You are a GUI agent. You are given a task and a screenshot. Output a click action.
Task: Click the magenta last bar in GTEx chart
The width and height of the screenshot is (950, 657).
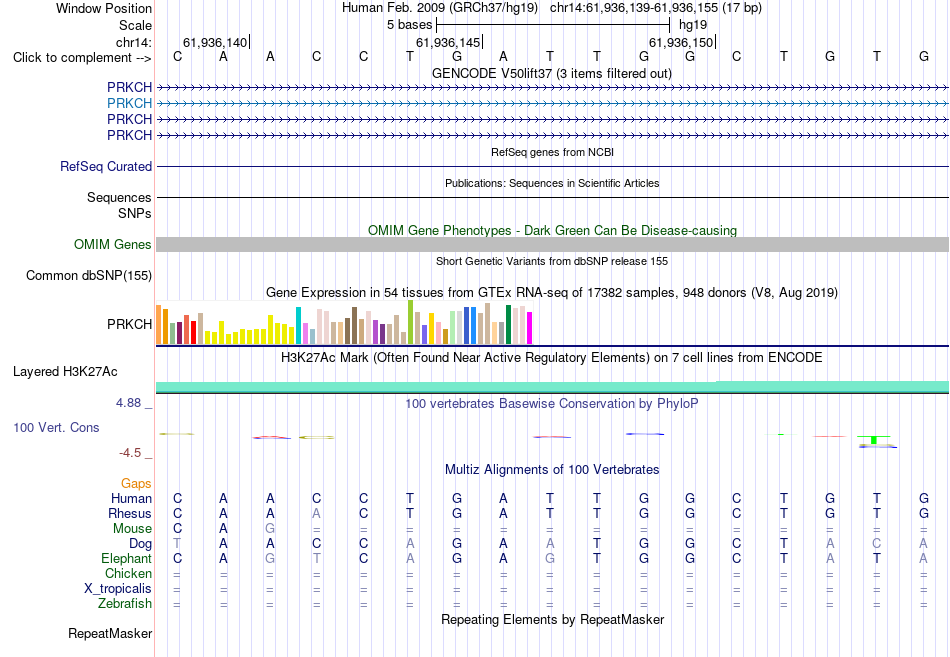530,328
